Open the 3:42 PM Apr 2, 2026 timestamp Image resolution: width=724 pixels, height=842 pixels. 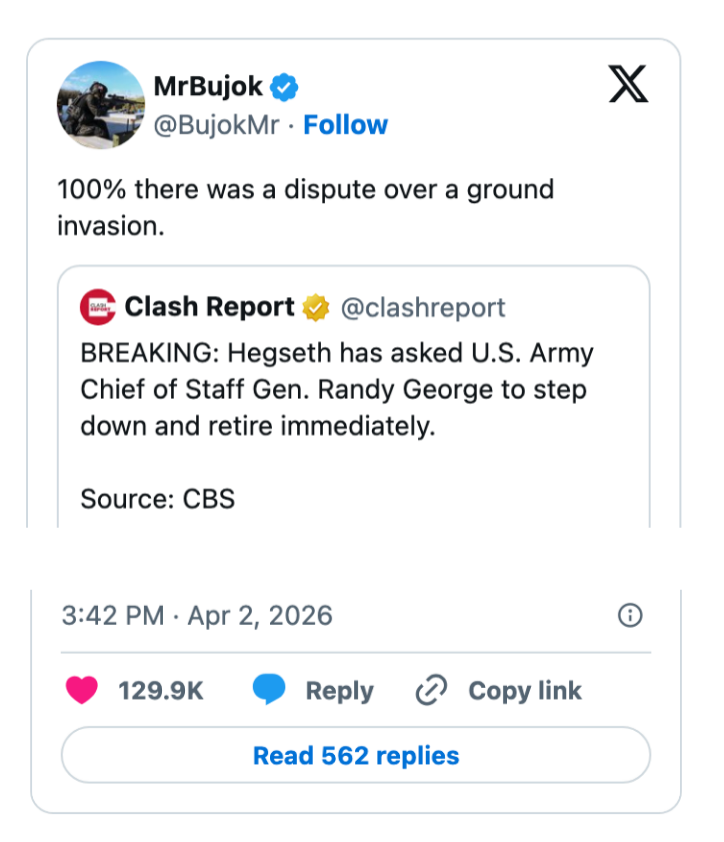[x=197, y=616]
